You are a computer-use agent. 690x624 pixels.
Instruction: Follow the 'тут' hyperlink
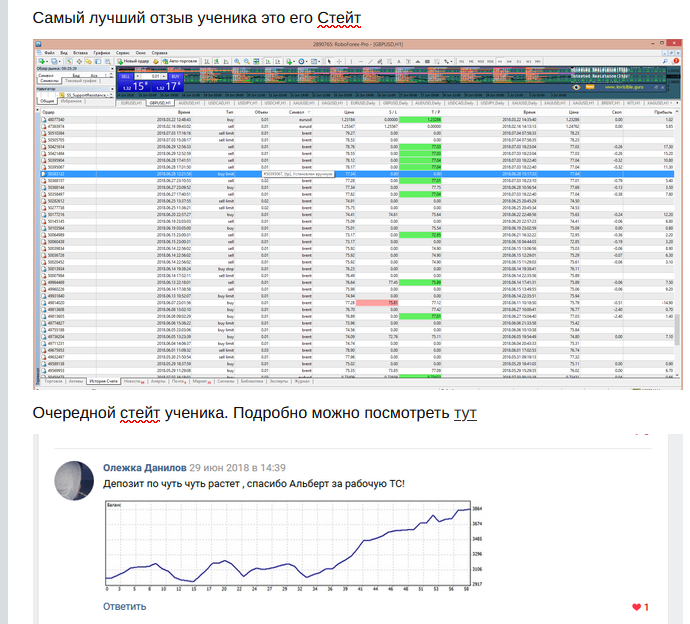pos(466,414)
